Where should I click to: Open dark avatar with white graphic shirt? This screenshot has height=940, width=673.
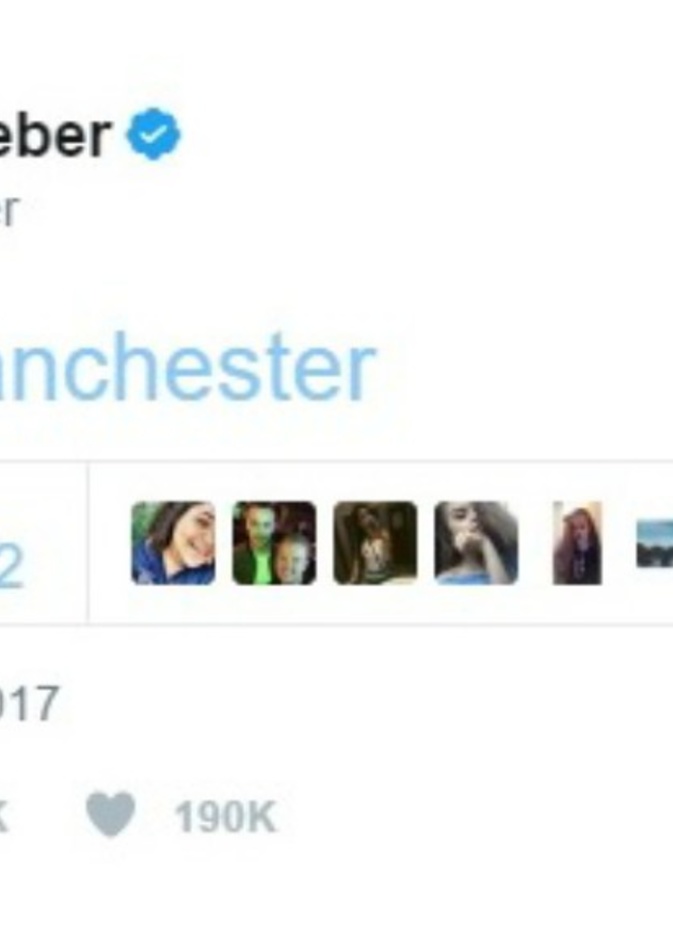click(375, 543)
